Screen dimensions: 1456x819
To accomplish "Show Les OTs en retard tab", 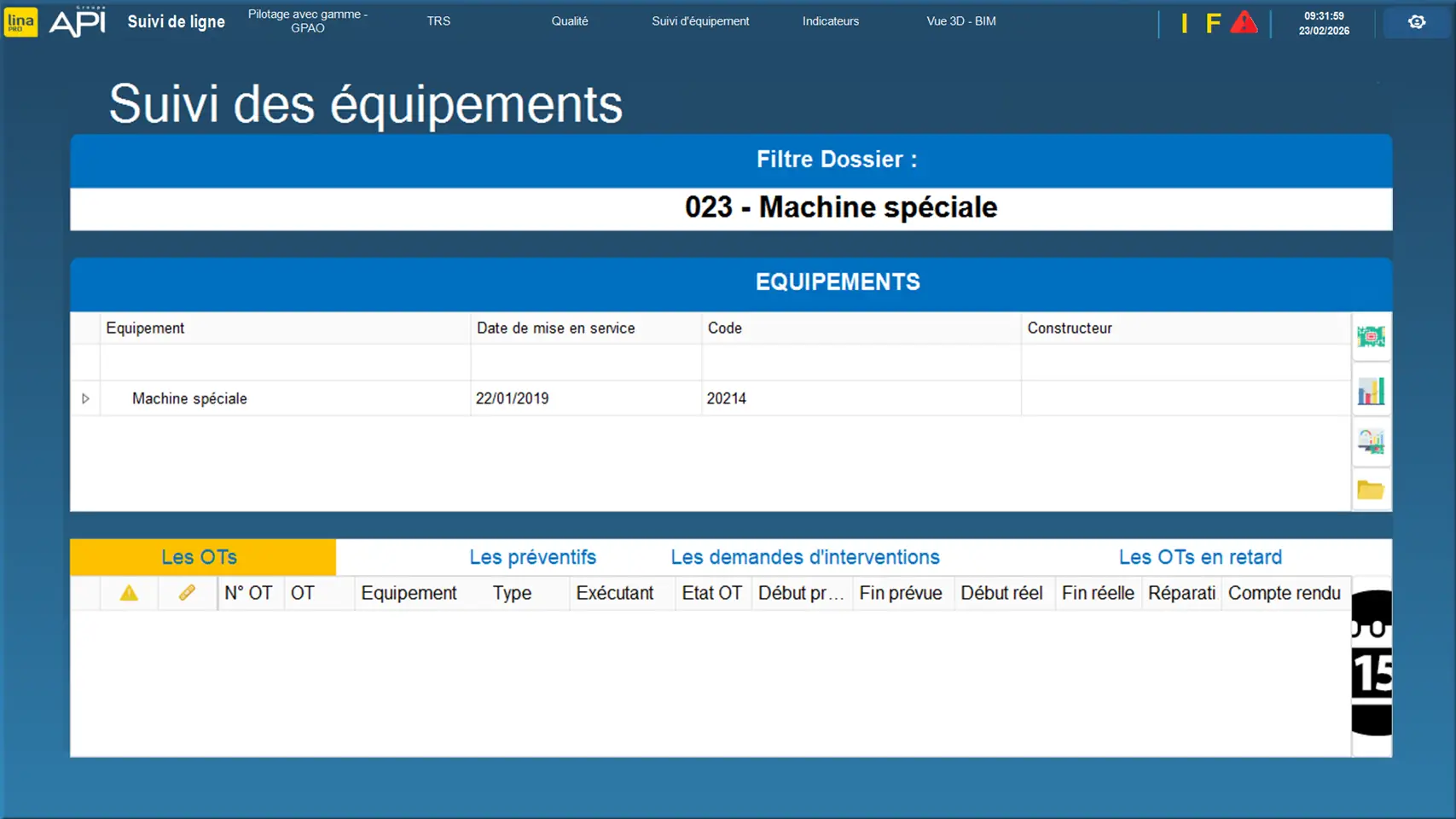I will point(1199,557).
